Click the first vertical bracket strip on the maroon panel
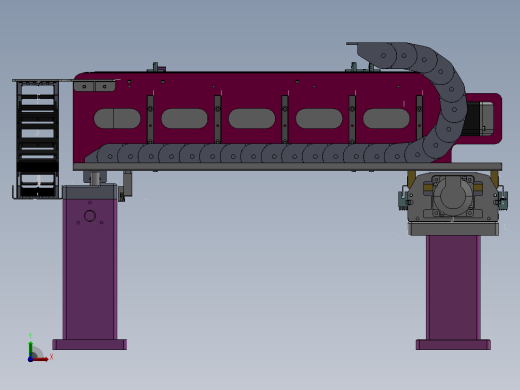 tap(150, 119)
